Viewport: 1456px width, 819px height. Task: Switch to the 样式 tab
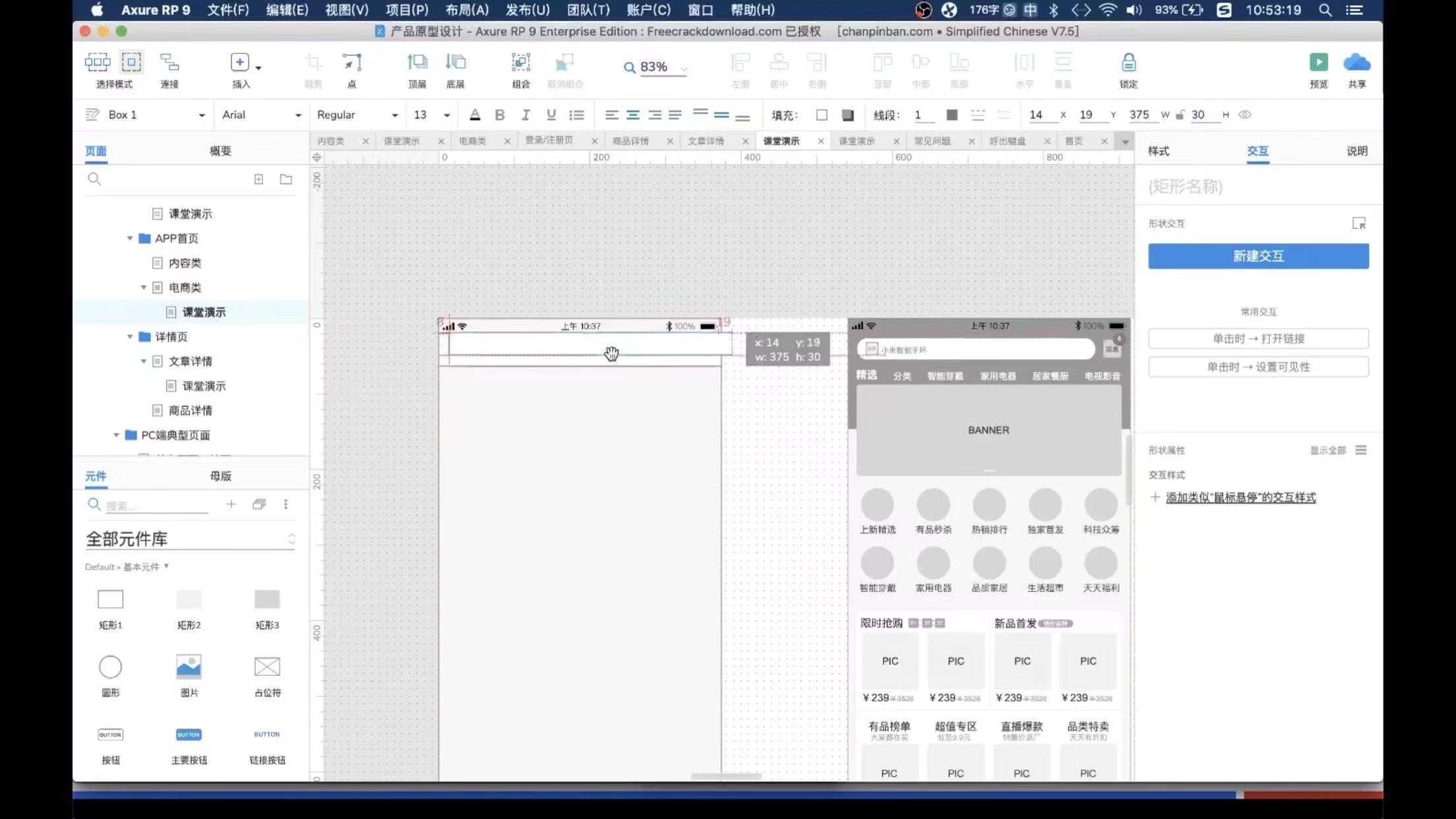tap(1158, 151)
